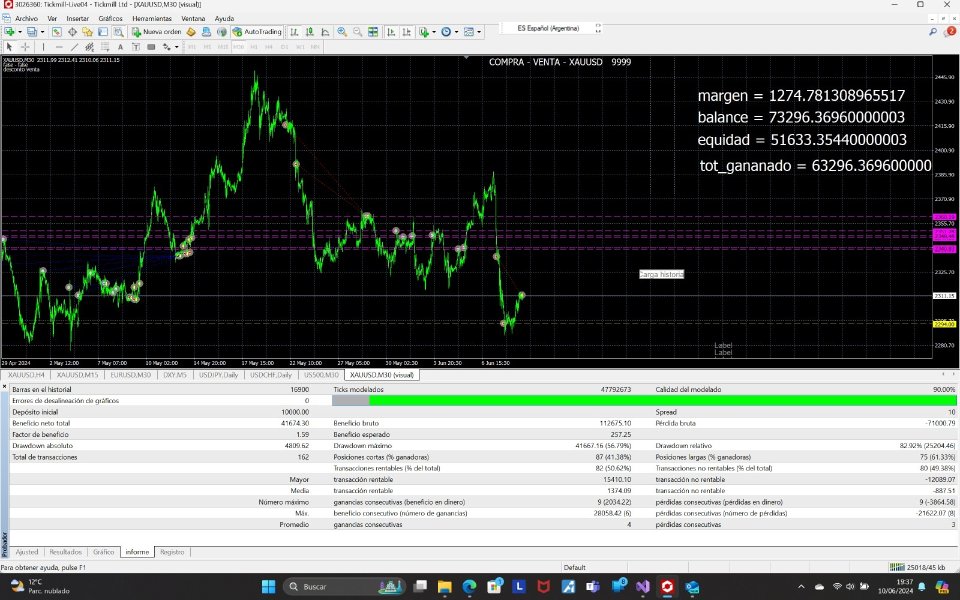Open the profiles dropdown arrow
Image resolution: width=960 pixels, height=600 pixels.
coord(43,31)
